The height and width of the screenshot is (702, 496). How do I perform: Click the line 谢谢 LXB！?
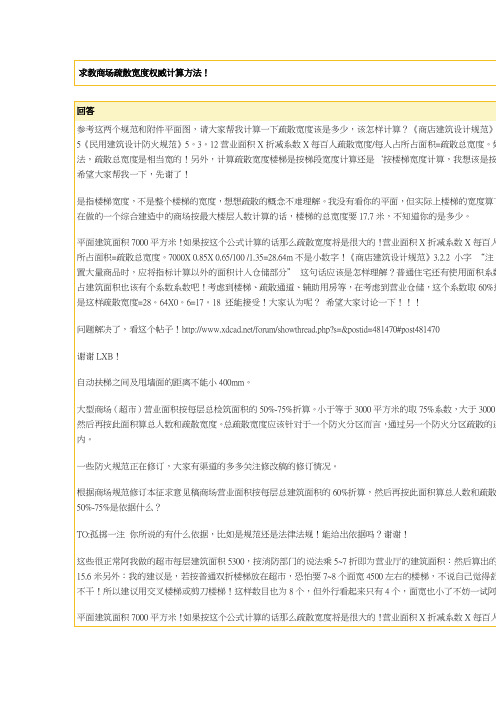98,356
